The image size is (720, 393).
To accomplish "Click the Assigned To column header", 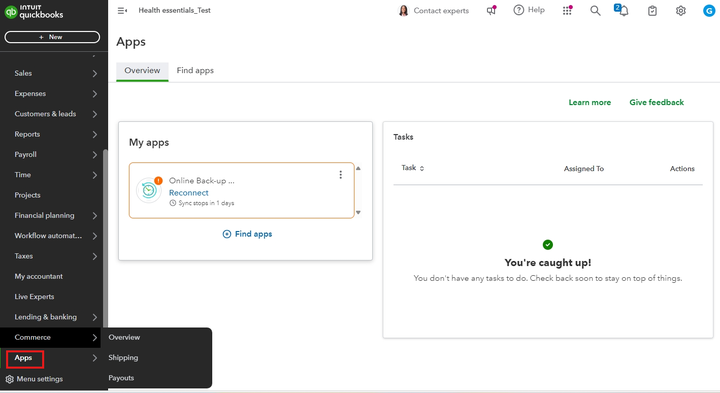I will (584, 168).
